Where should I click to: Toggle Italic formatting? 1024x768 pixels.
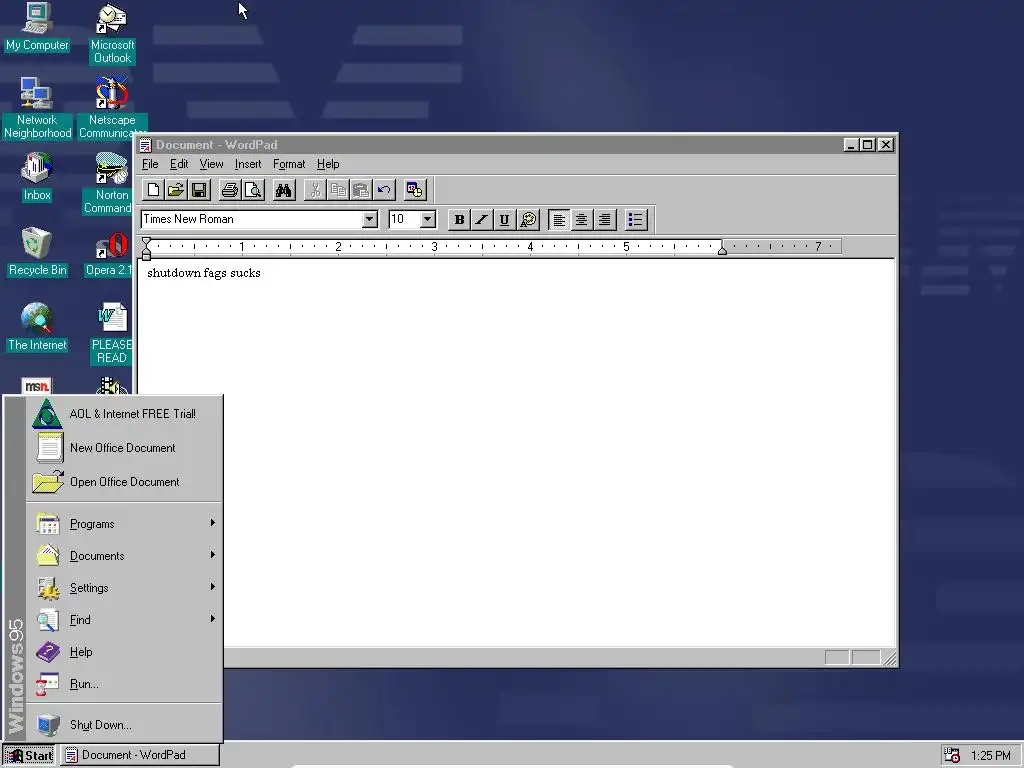point(481,219)
